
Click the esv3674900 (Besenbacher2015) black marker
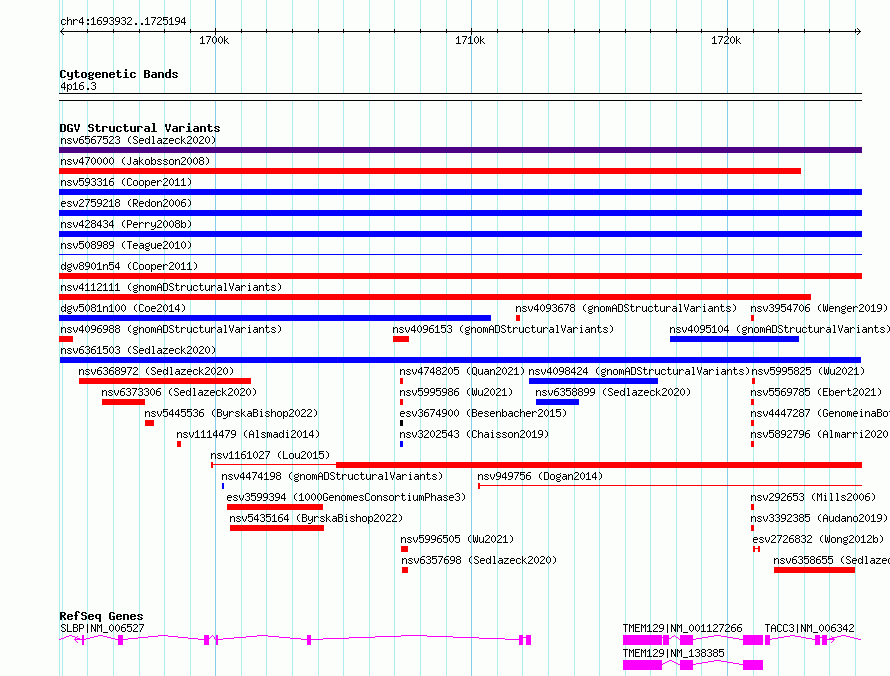pos(401,423)
